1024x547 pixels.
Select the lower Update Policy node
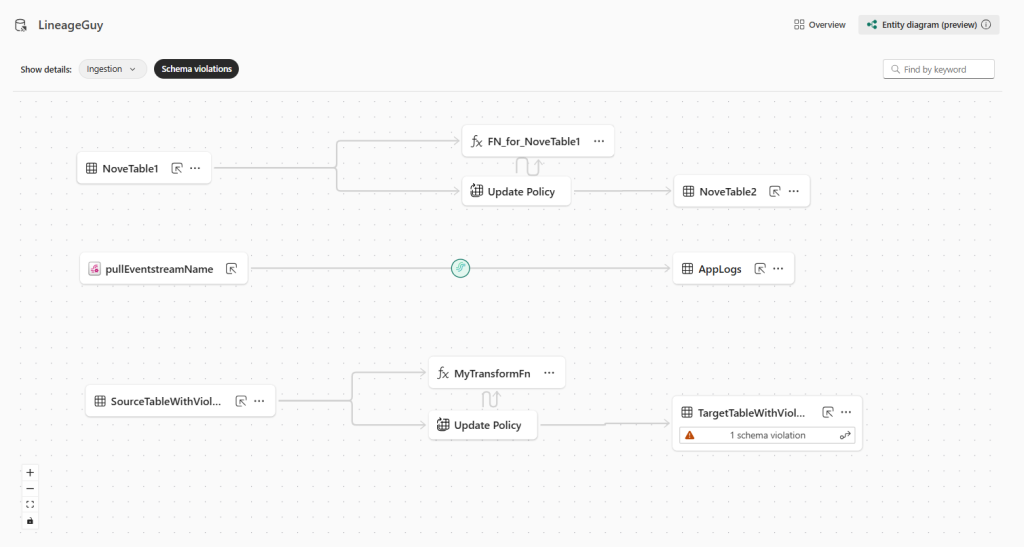click(x=486, y=425)
